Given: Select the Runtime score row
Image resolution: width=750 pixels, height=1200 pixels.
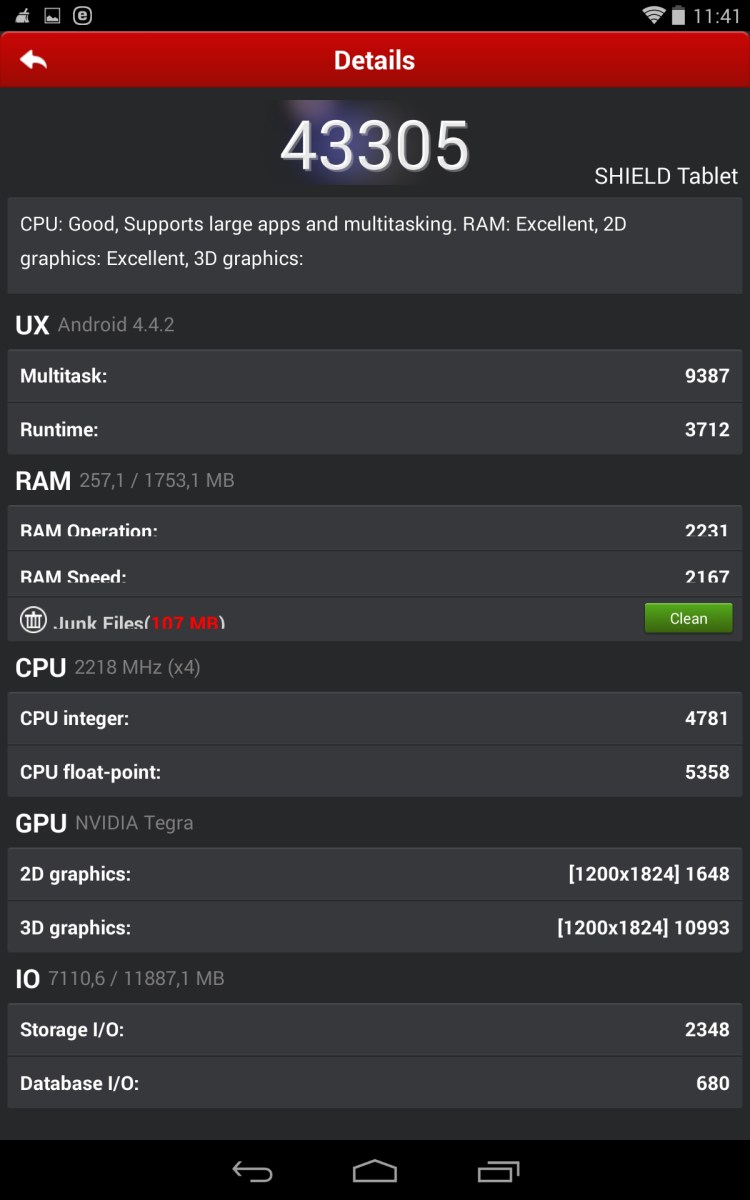Looking at the screenshot, I should pyautogui.click(x=375, y=430).
